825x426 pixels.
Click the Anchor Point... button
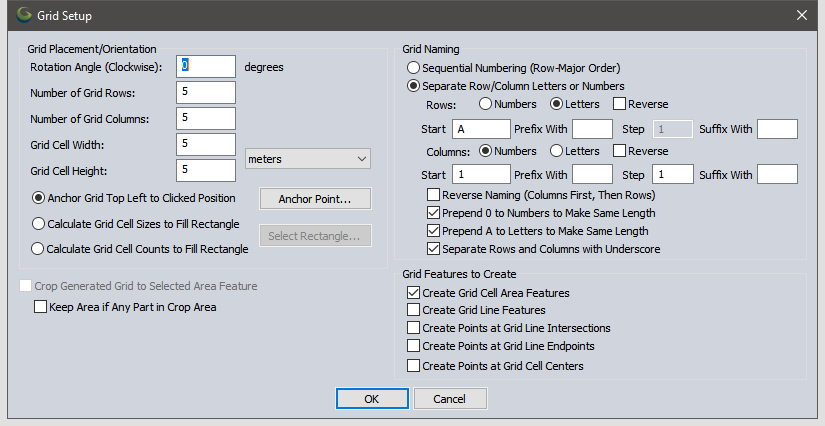315,199
